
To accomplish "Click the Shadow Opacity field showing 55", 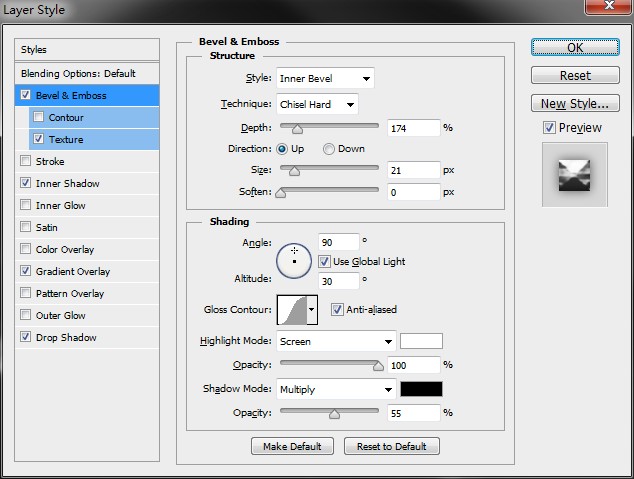I will click(x=413, y=413).
